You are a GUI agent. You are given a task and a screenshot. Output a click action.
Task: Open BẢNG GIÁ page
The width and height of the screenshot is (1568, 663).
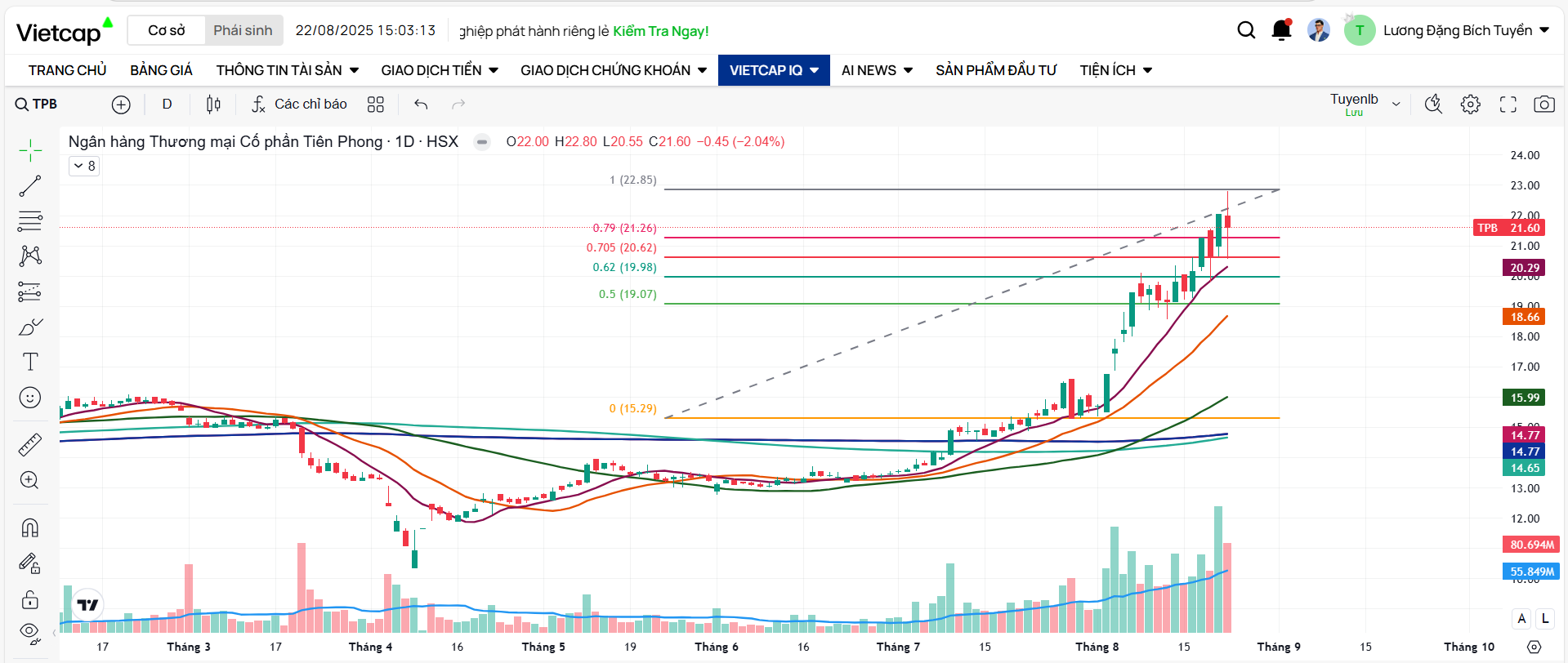161,70
